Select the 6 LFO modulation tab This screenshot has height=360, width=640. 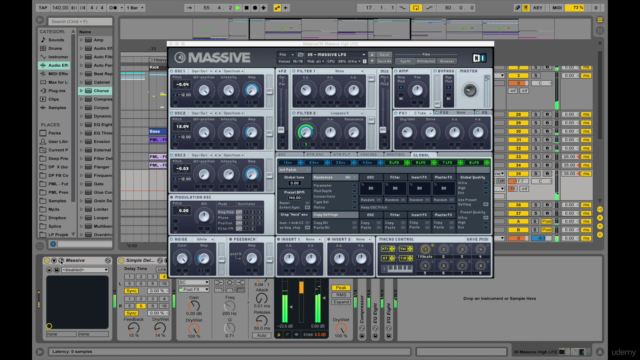(420, 163)
